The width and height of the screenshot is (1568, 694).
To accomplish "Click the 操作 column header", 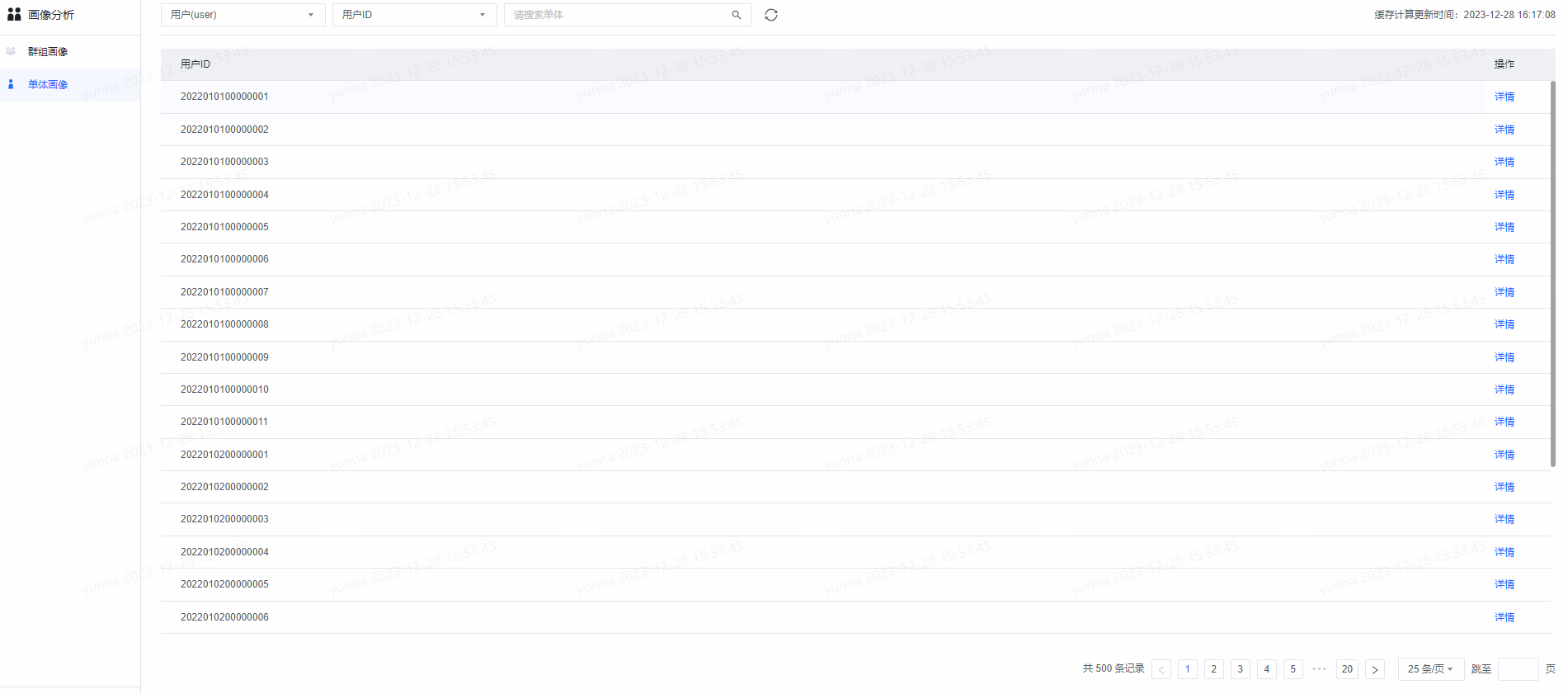I will [1504, 64].
